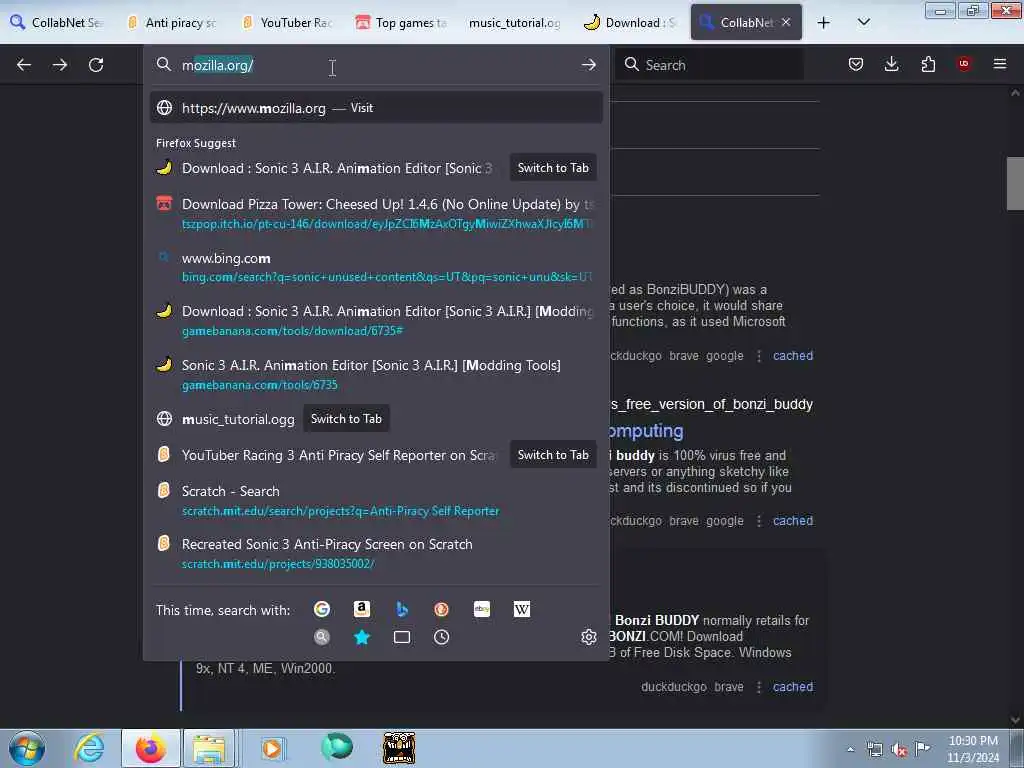Show hidden system tray icons arrow
1024x768 pixels.
(850, 750)
